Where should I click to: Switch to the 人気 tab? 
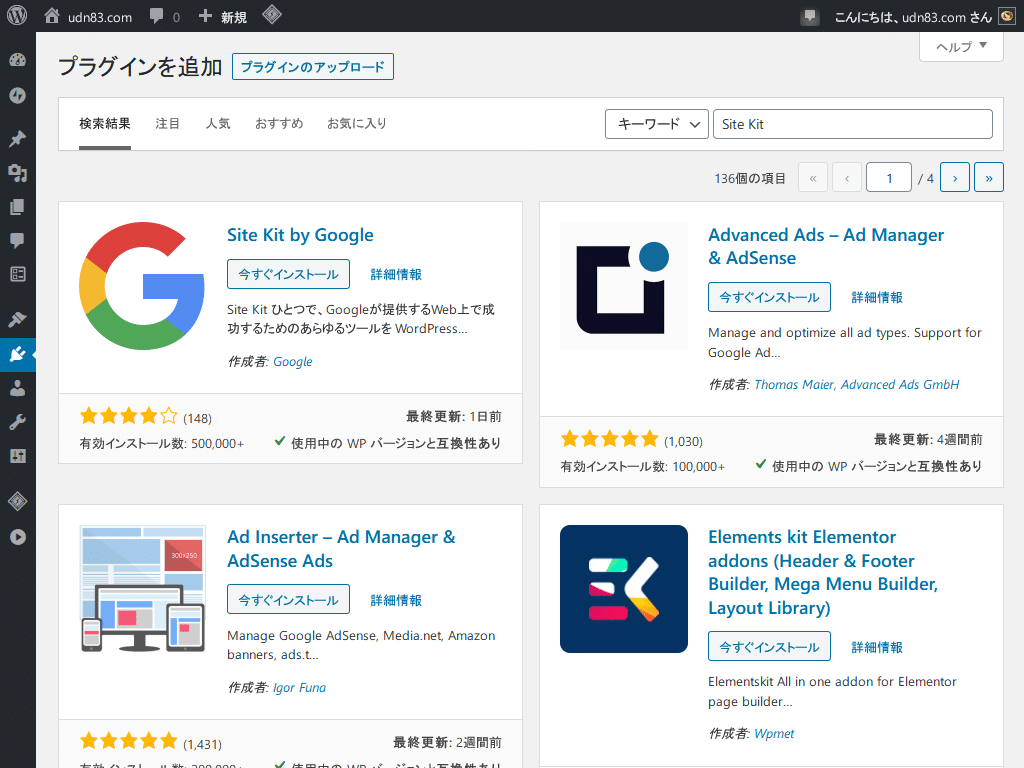[x=217, y=123]
